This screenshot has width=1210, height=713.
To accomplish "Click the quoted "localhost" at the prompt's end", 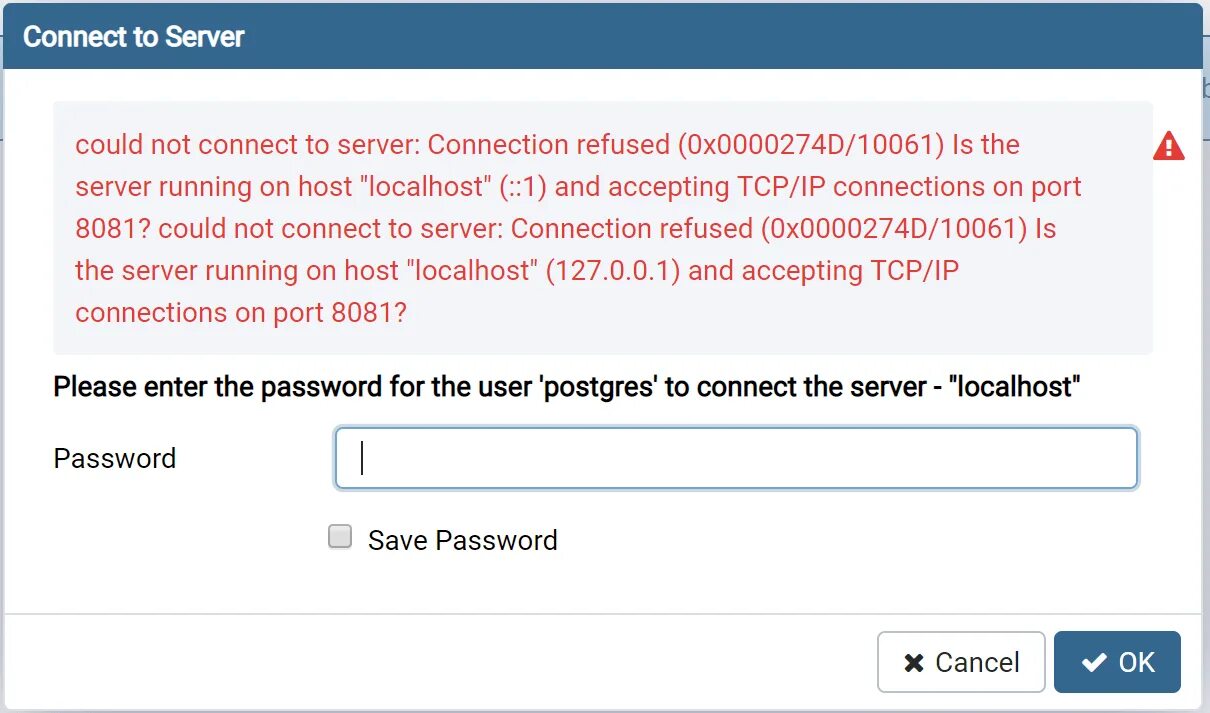I will point(1018,386).
